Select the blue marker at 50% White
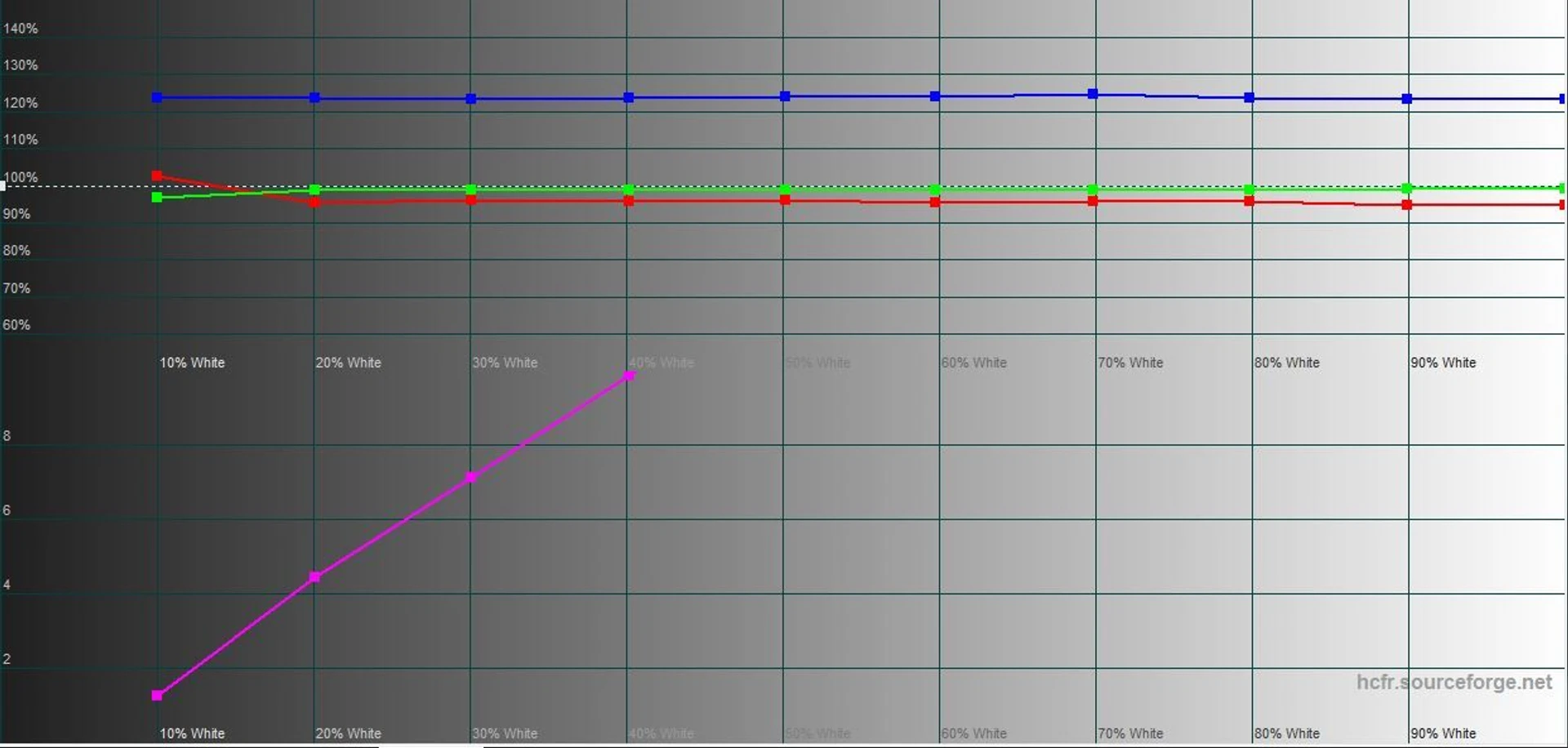This screenshot has width=1568, height=748. coord(785,96)
